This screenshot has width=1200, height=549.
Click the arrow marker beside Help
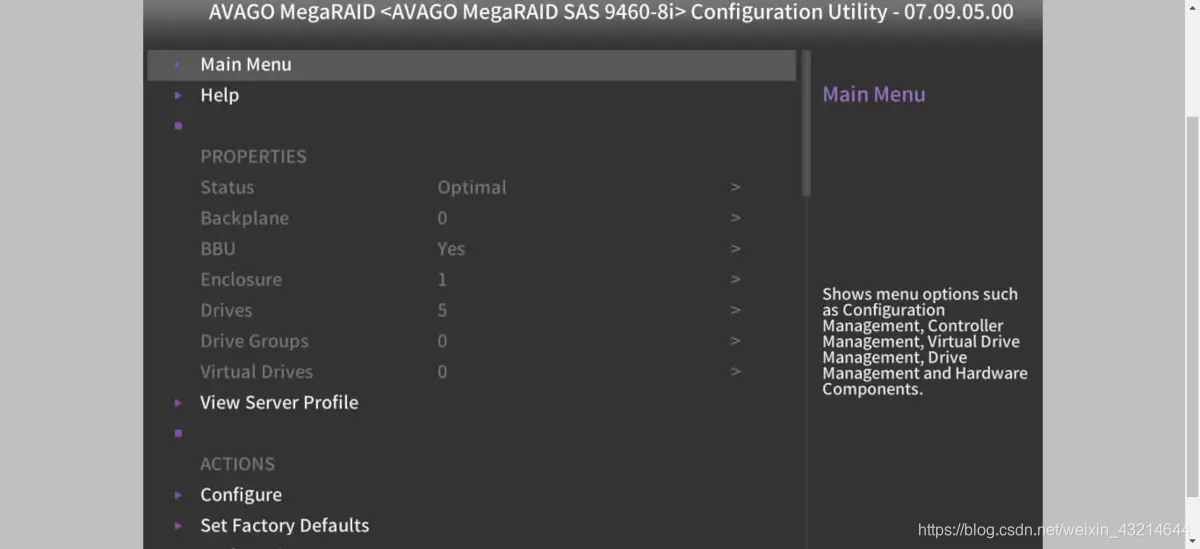click(178, 95)
